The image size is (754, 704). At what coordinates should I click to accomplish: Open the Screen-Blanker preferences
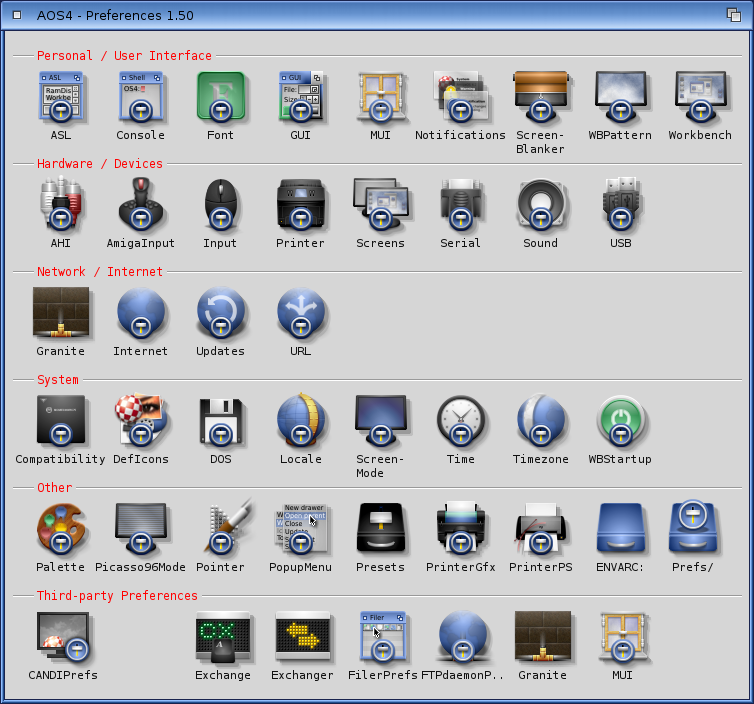pyautogui.click(x=540, y=97)
